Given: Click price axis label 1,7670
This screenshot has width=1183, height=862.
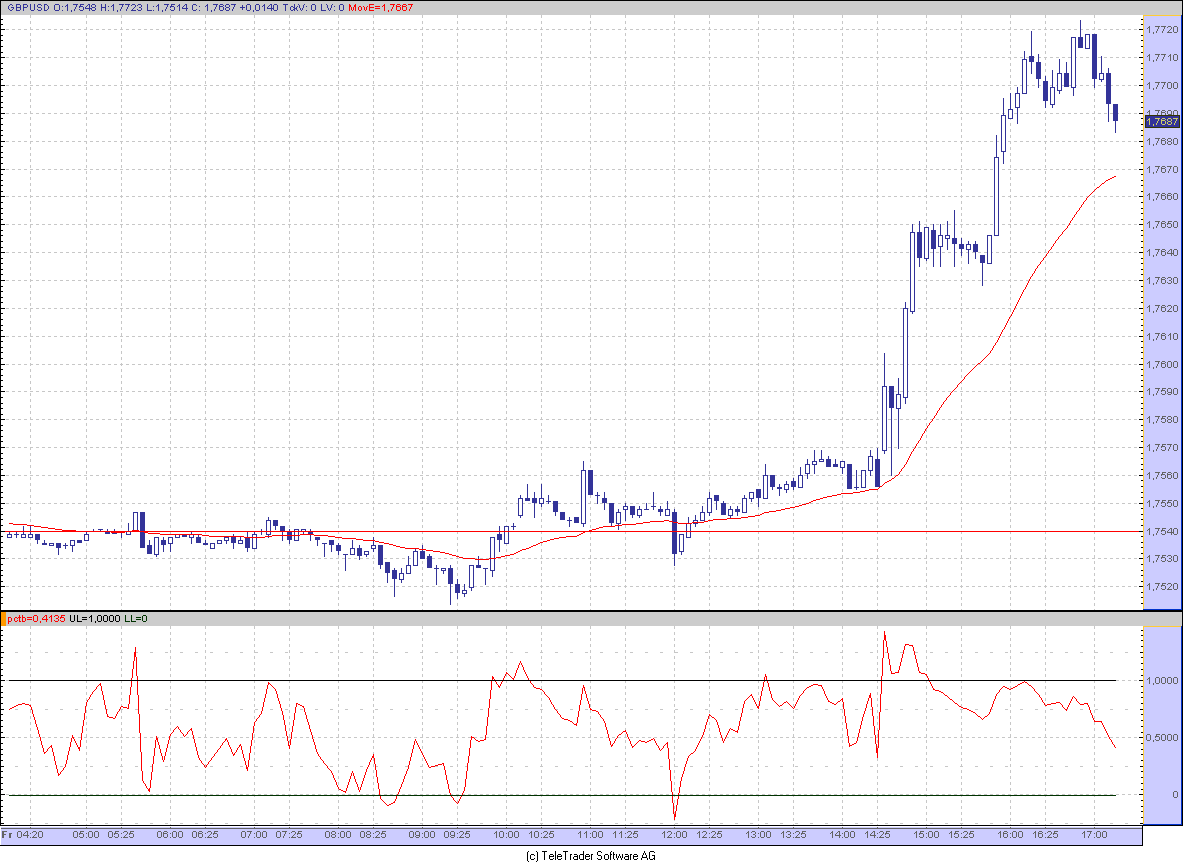Looking at the screenshot, I should (x=1162, y=169).
